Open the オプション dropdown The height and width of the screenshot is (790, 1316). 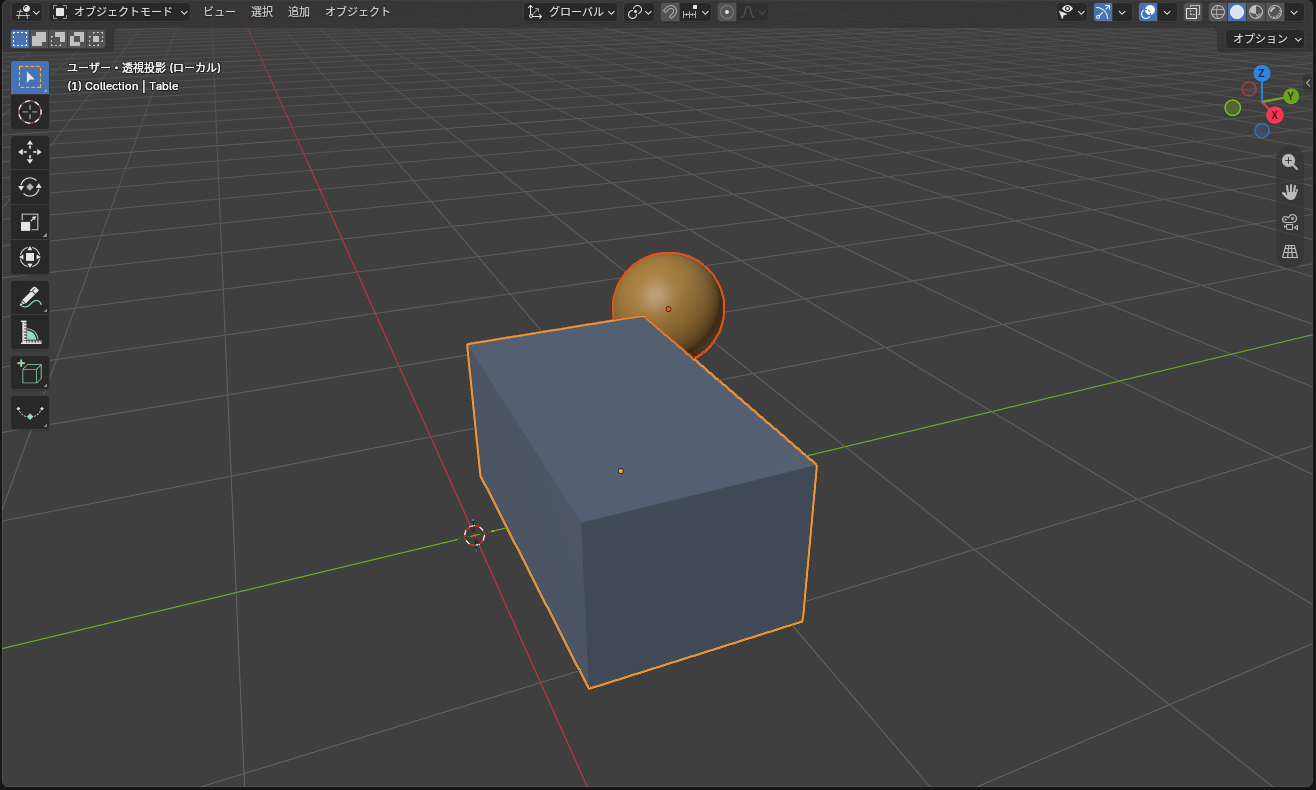[x=1266, y=39]
